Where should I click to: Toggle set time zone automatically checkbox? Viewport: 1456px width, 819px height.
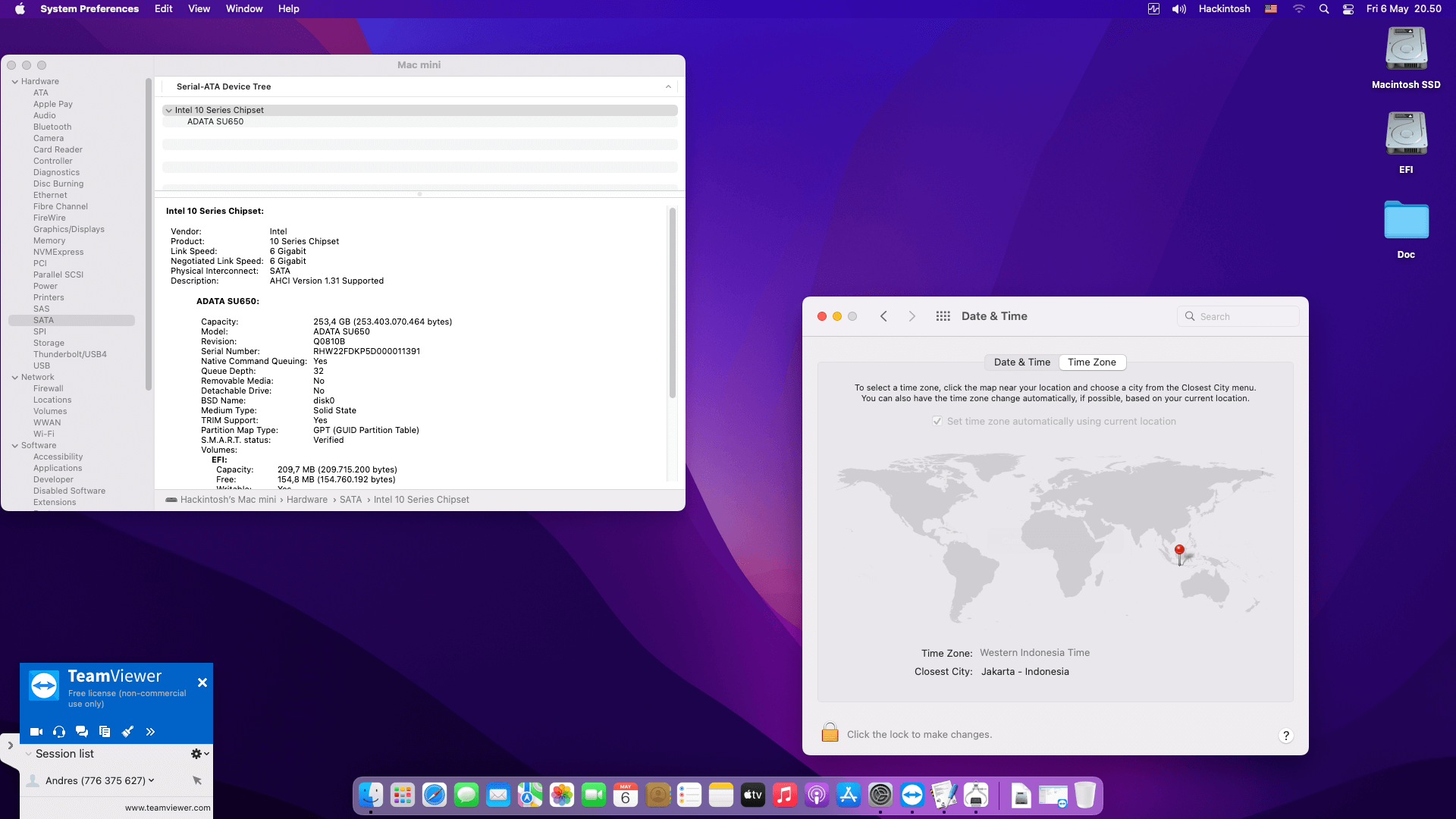point(937,422)
